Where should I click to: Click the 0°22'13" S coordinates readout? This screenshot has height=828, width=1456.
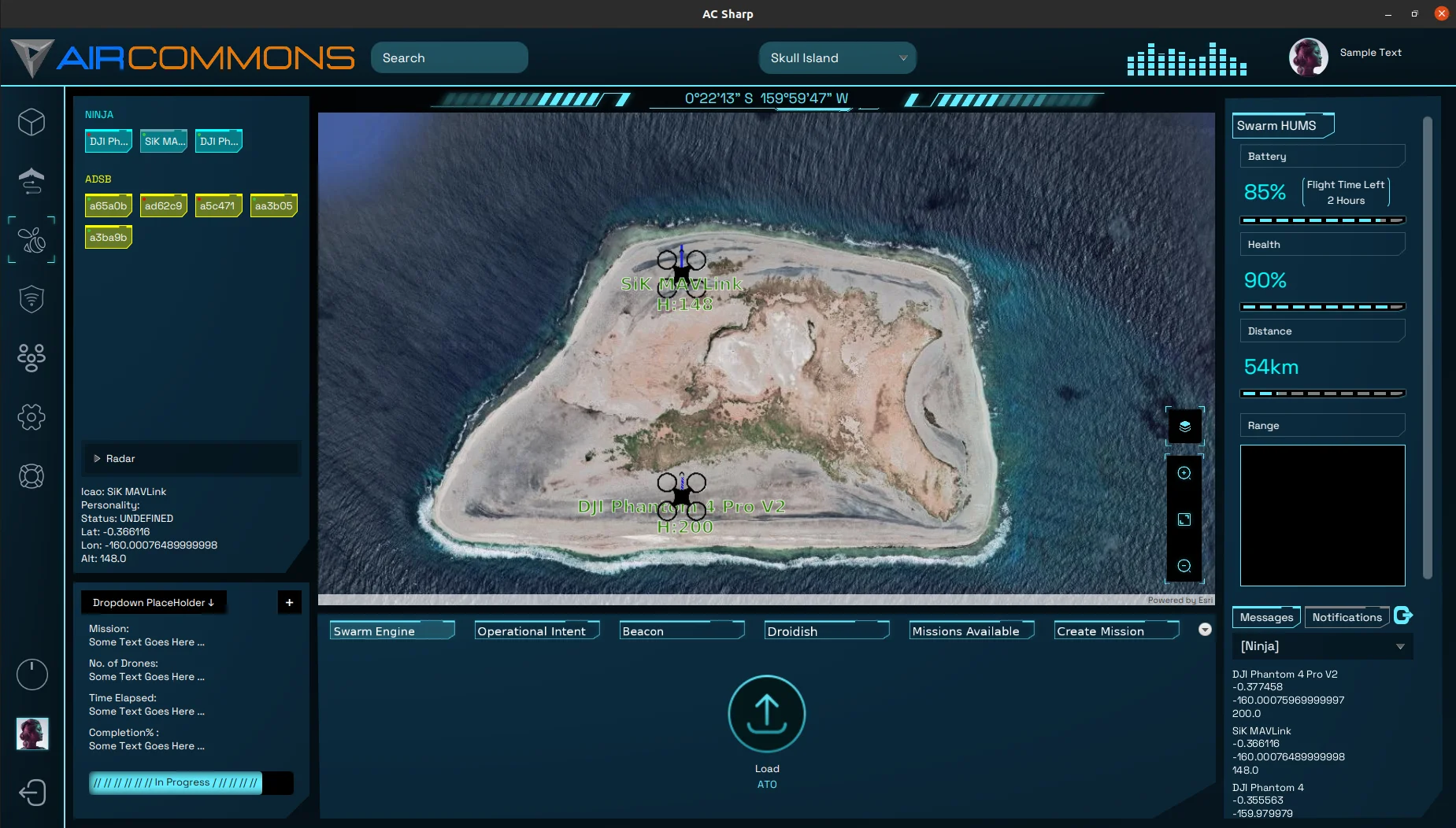click(x=766, y=98)
